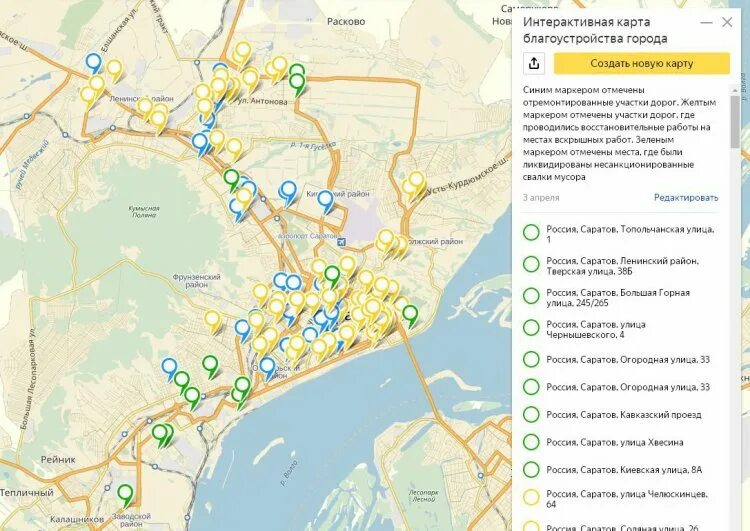Click the scrollbar thumb of the panel list

click(735, 122)
